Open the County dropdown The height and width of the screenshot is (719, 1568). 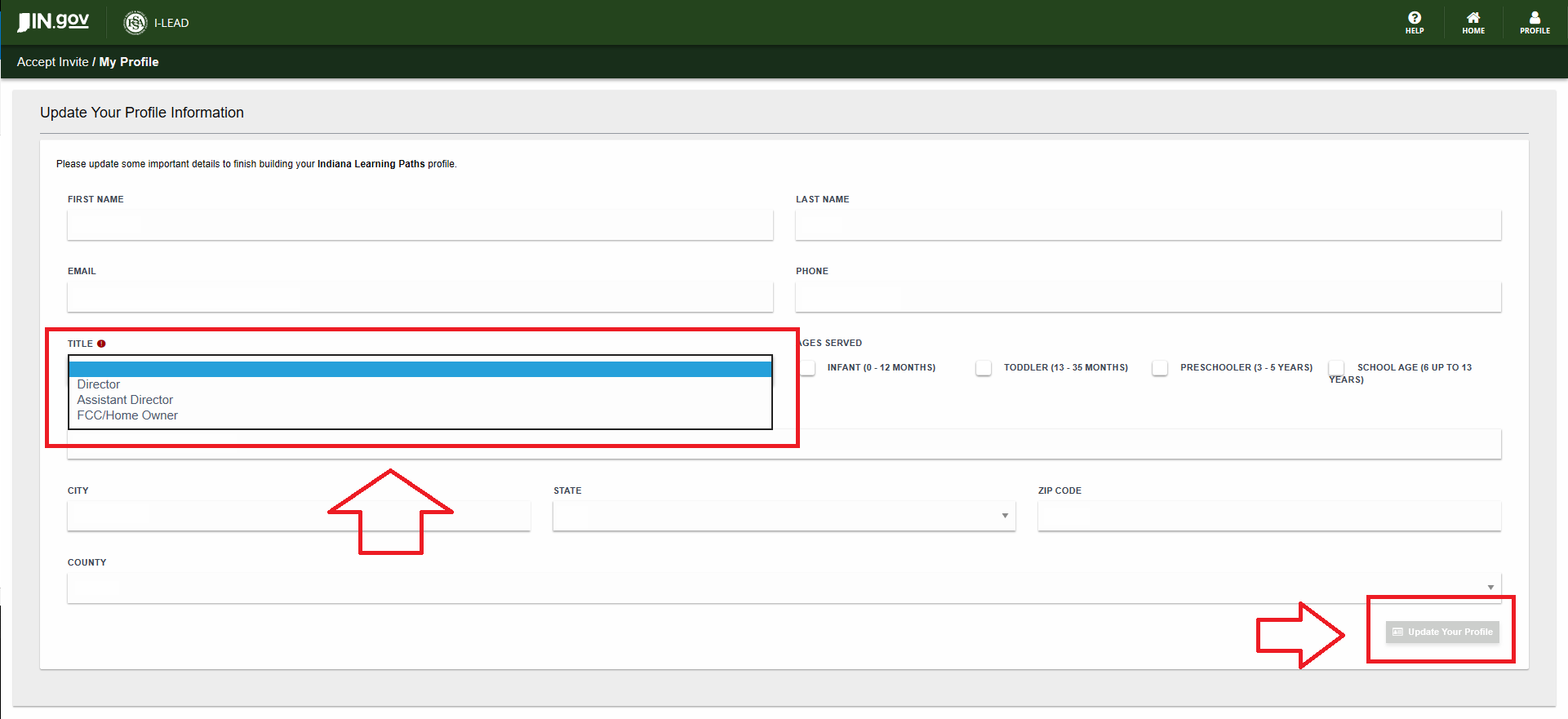[784, 588]
